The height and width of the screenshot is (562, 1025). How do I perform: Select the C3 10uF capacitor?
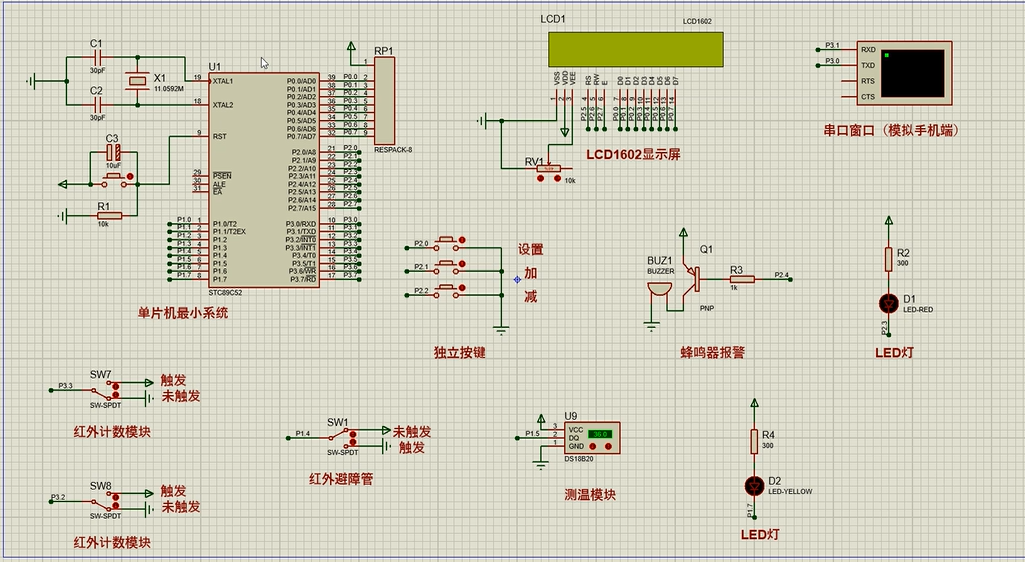click(113, 153)
